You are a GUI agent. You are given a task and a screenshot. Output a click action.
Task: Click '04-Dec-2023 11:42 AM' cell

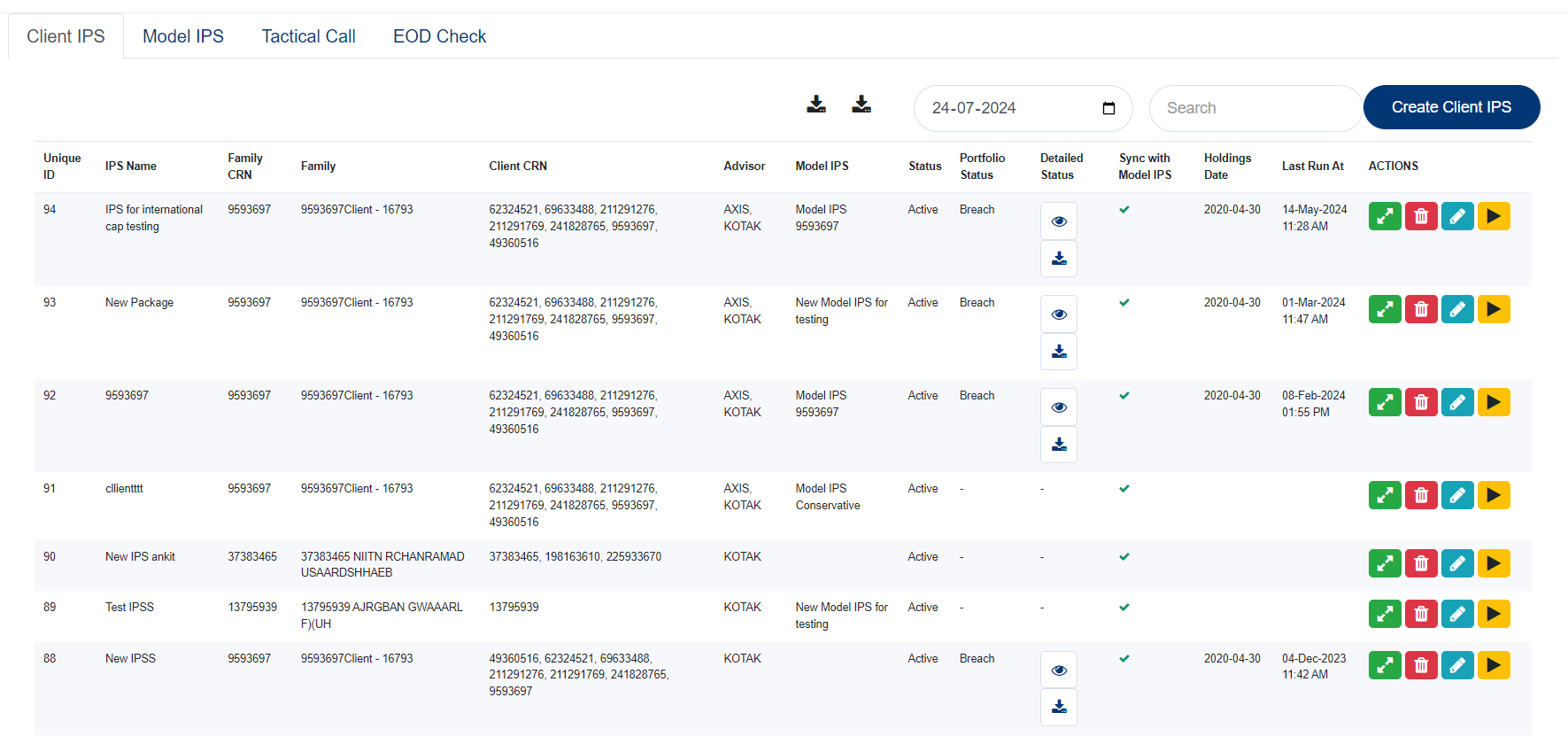[1314, 666]
